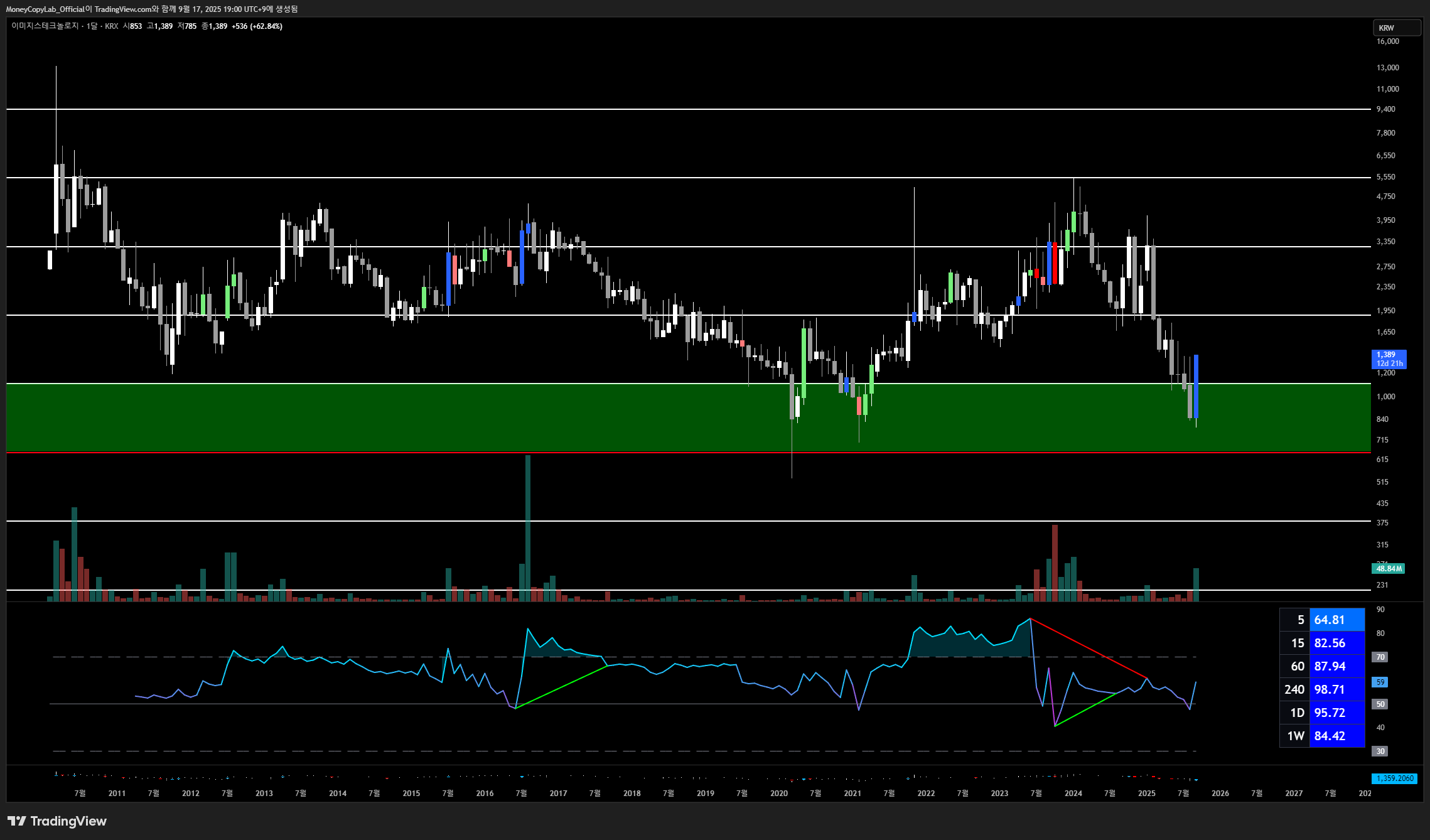Screen dimensions: 1430x840
Task: Click the 1,359.2060 indicator value label
Action: click(x=1394, y=778)
